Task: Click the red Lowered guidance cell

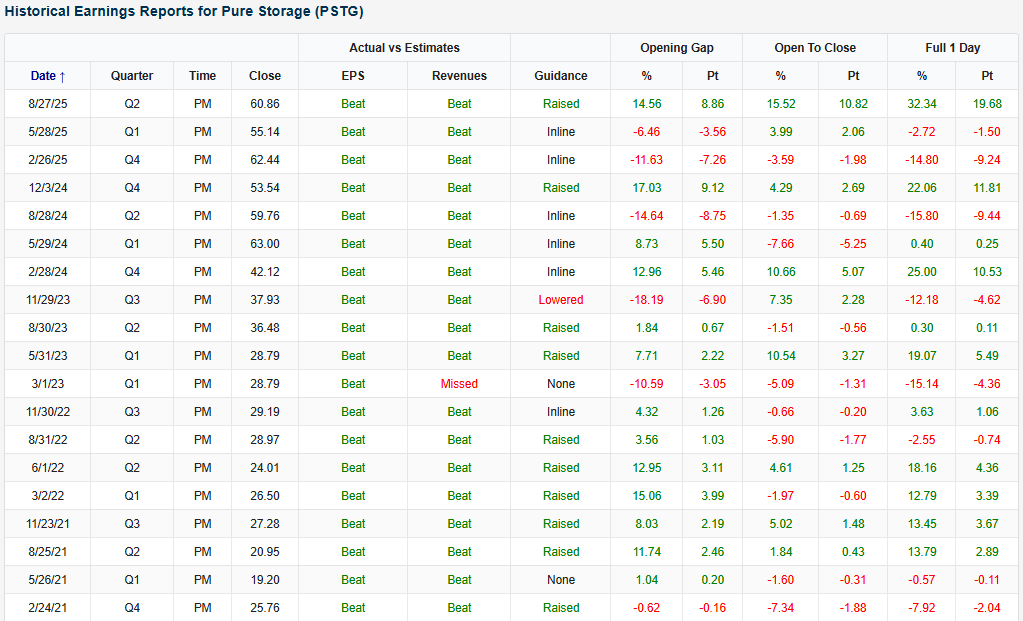Action: tap(561, 300)
